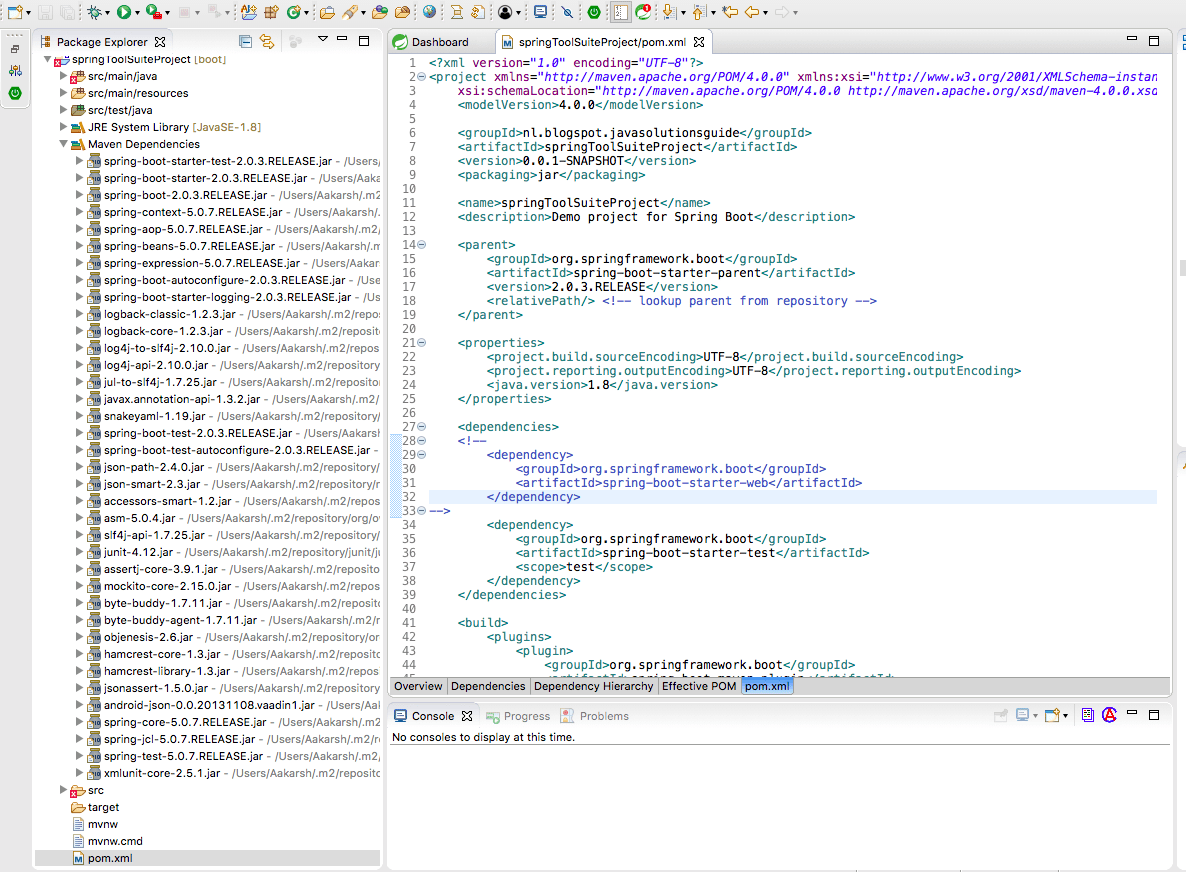Open Package Explorer View Menu triangle
Viewport: 1186px width, 872px height.
pyautogui.click(x=323, y=39)
